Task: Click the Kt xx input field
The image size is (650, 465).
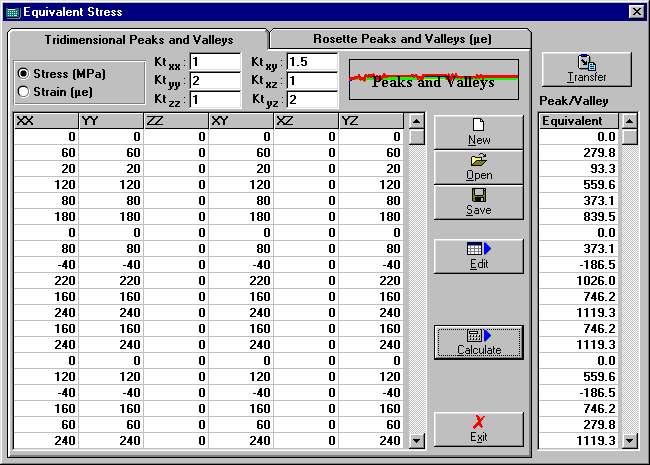Action: [x=215, y=63]
